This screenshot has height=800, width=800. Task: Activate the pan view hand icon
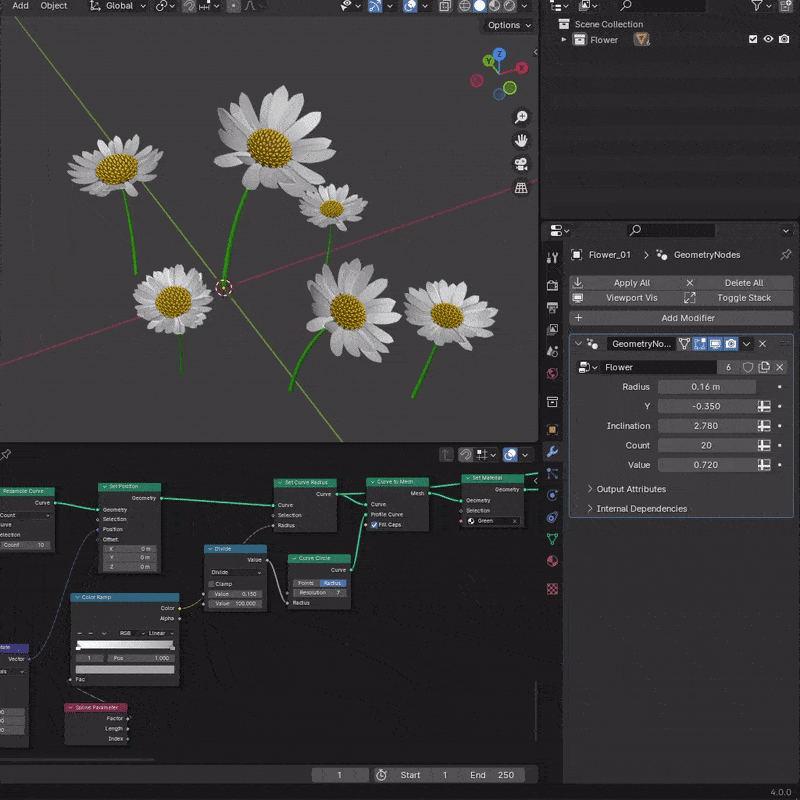521,141
